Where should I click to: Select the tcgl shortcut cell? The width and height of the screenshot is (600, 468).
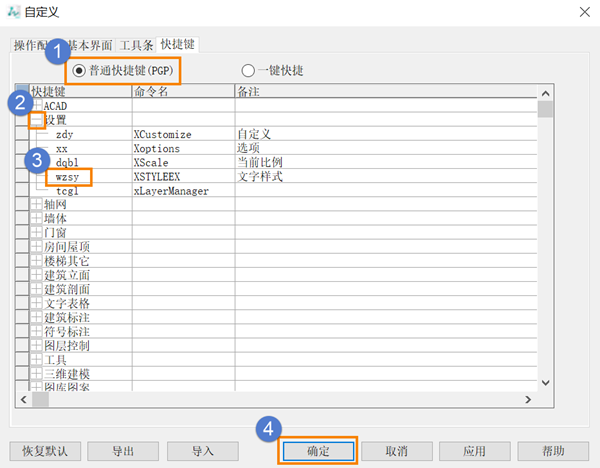[x=81, y=191]
